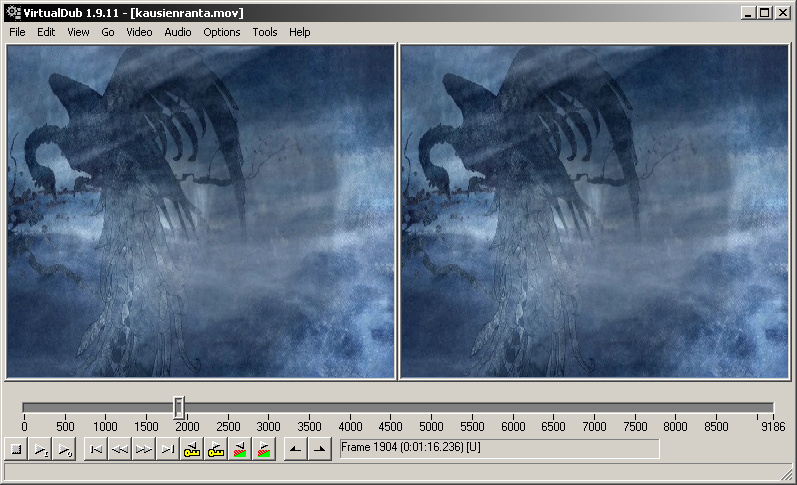Set the selection start mark-in
This screenshot has width=797, height=485.
tap(295, 449)
